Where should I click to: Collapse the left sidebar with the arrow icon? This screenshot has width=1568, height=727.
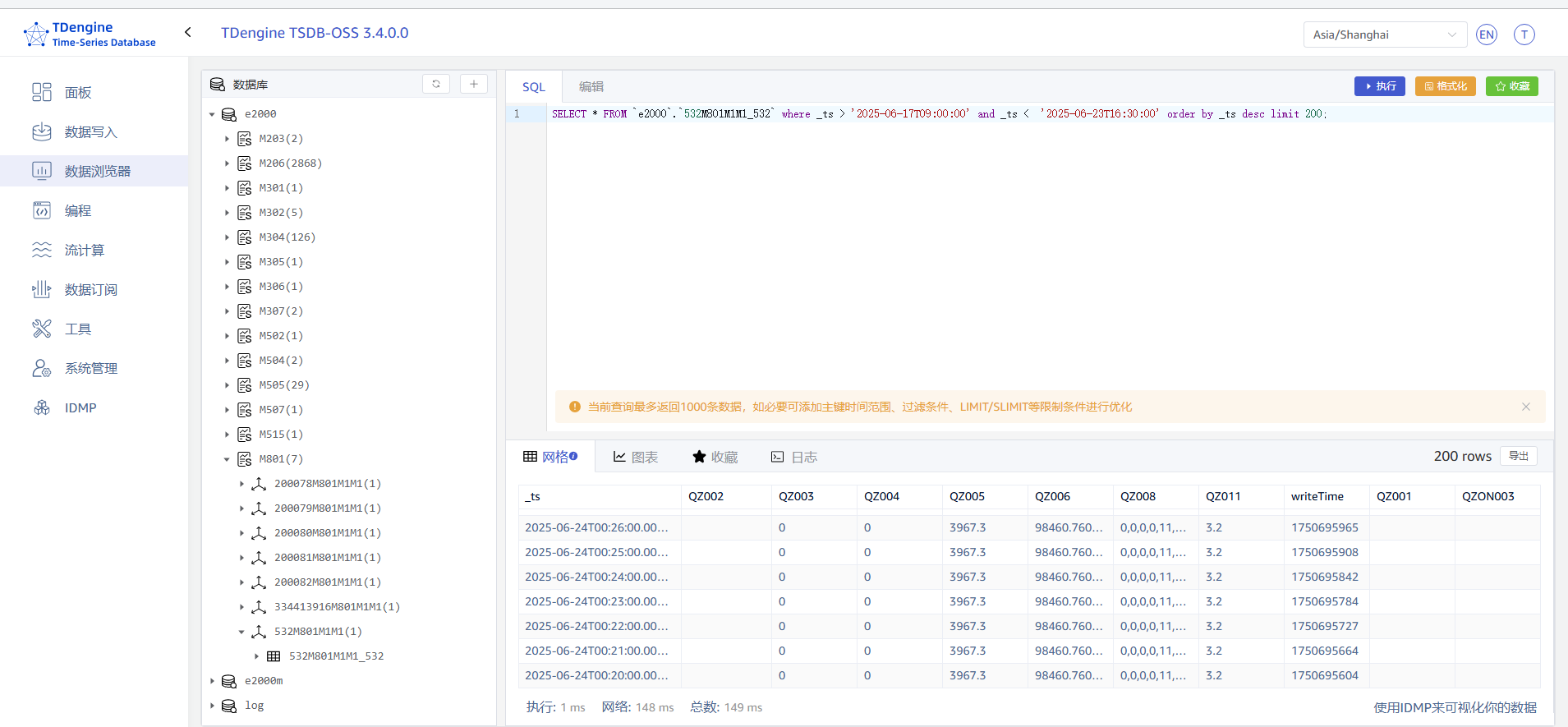pos(188,32)
